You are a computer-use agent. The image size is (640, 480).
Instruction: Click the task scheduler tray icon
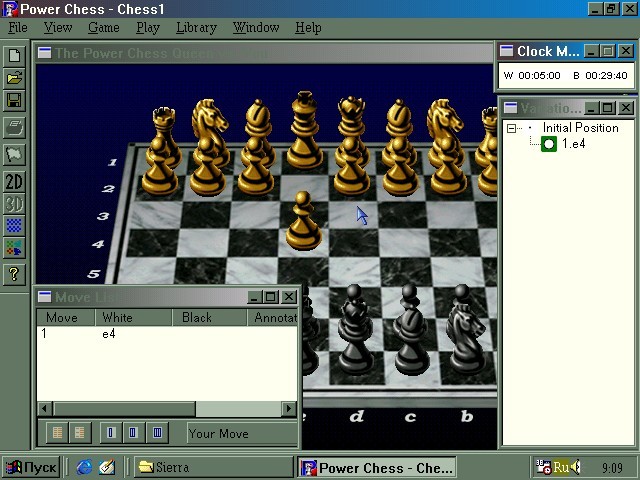(x=543, y=467)
